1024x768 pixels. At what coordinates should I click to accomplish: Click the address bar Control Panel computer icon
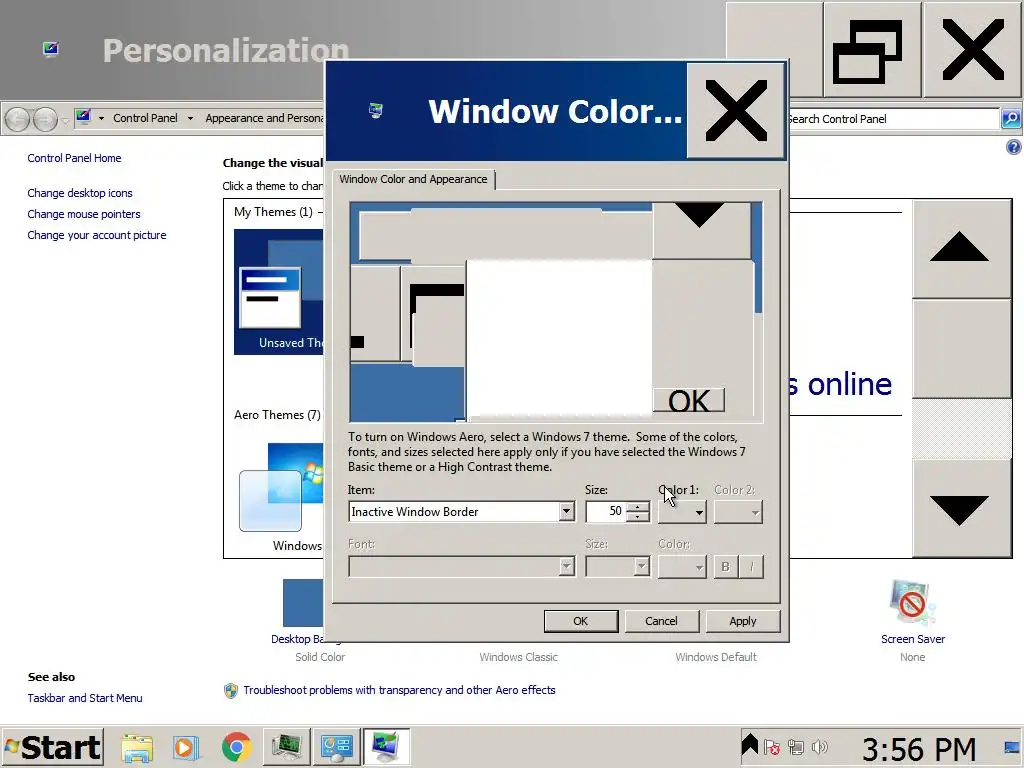point(84,118)
